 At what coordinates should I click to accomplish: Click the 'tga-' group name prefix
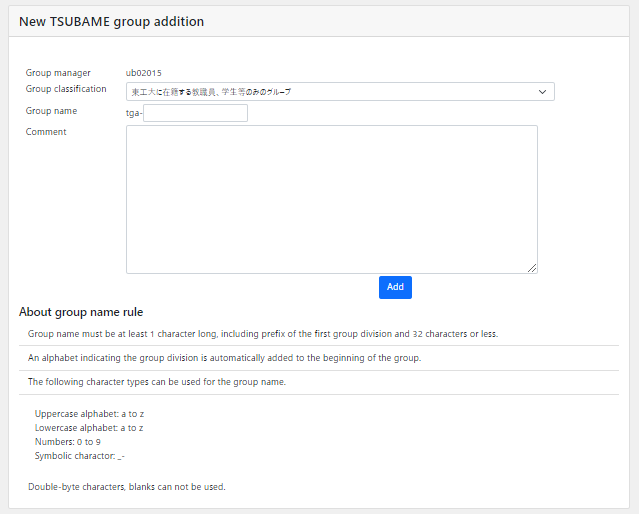tap(134, 113)
